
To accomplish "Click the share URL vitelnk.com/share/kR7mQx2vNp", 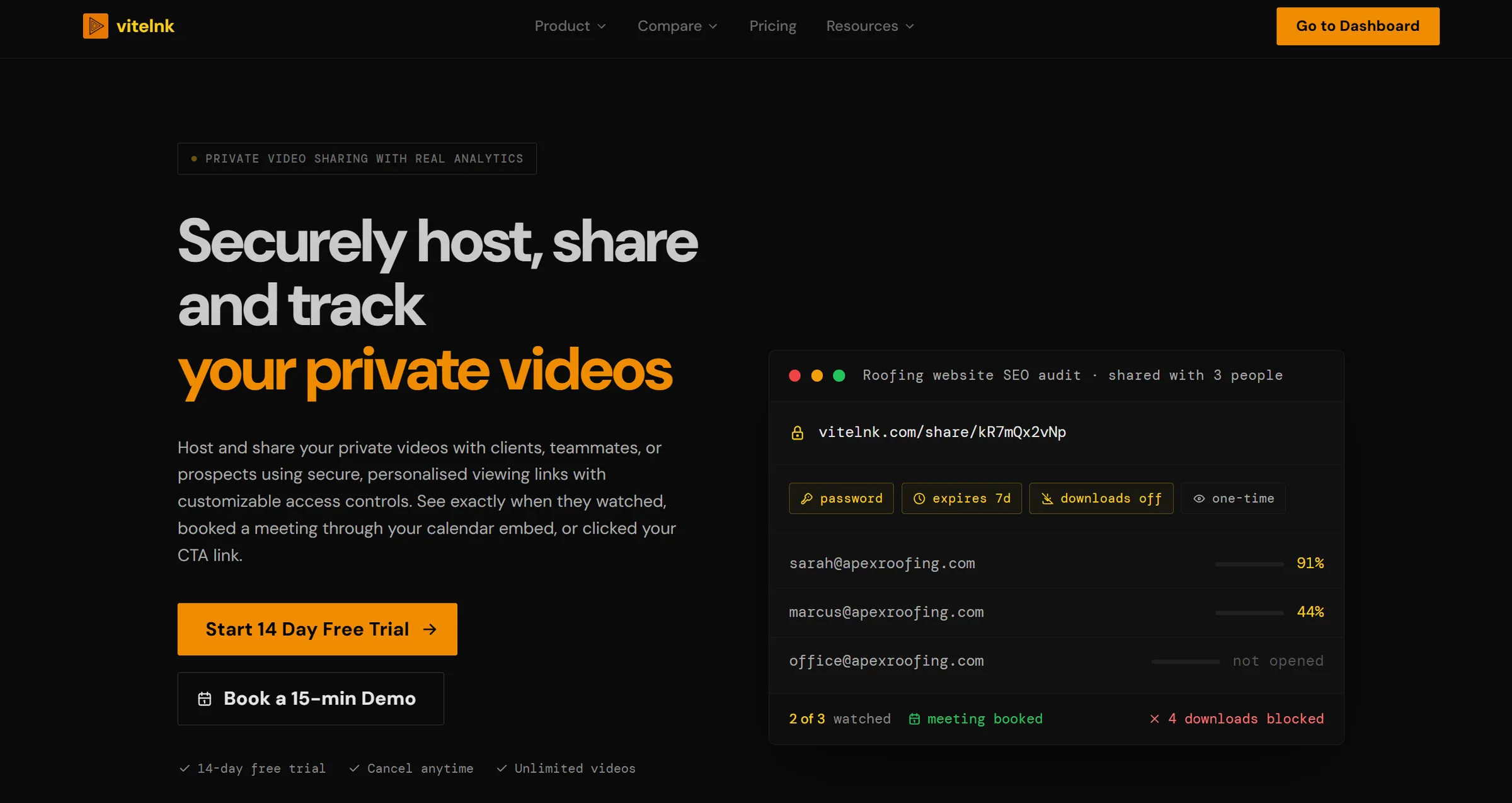I will (x=942, y=432).
